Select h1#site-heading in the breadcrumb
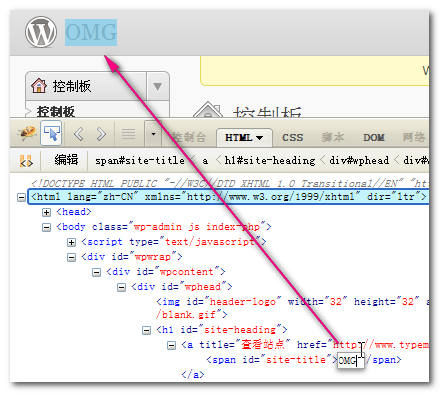Viewport: 440px width, 393px height. point(270,161)
